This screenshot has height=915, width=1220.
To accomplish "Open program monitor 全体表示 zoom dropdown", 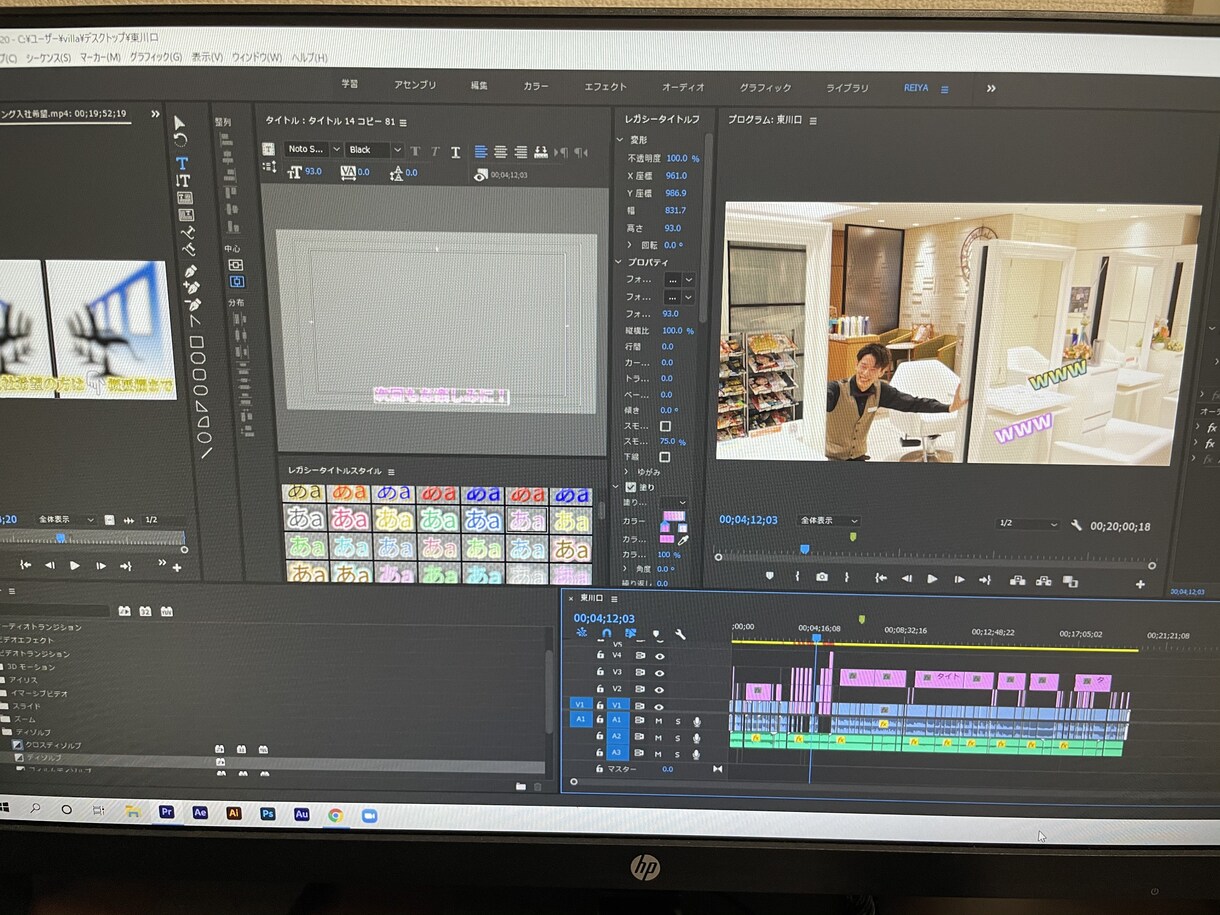I will (829, 521).
